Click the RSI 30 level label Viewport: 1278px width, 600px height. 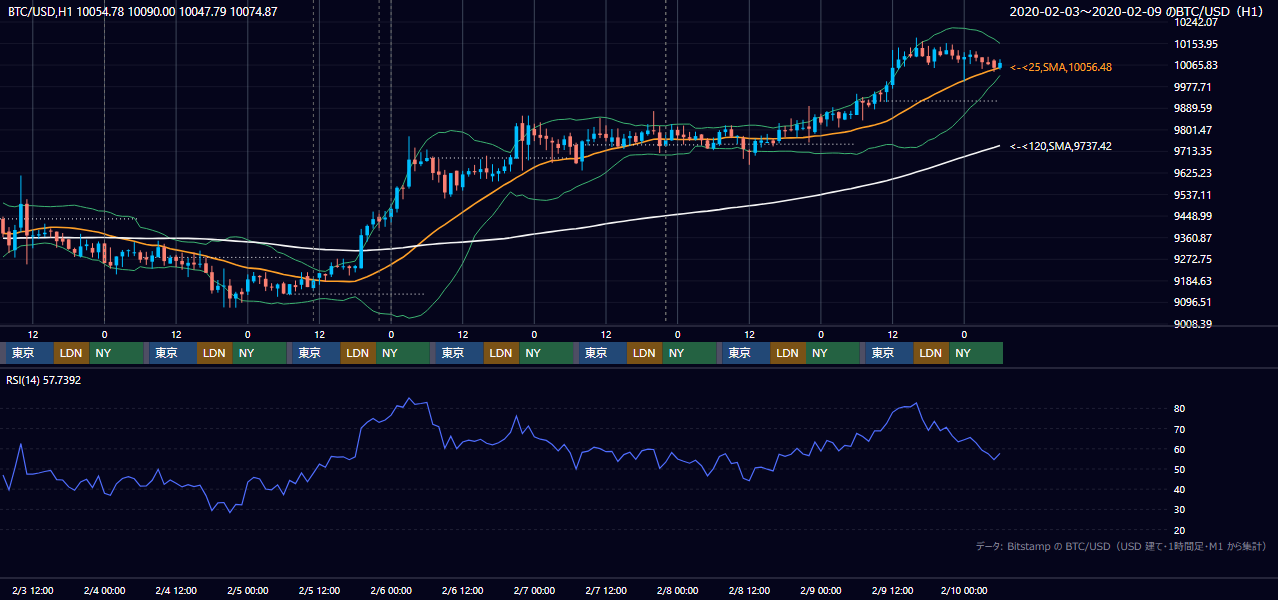(x=1180, y=509)
